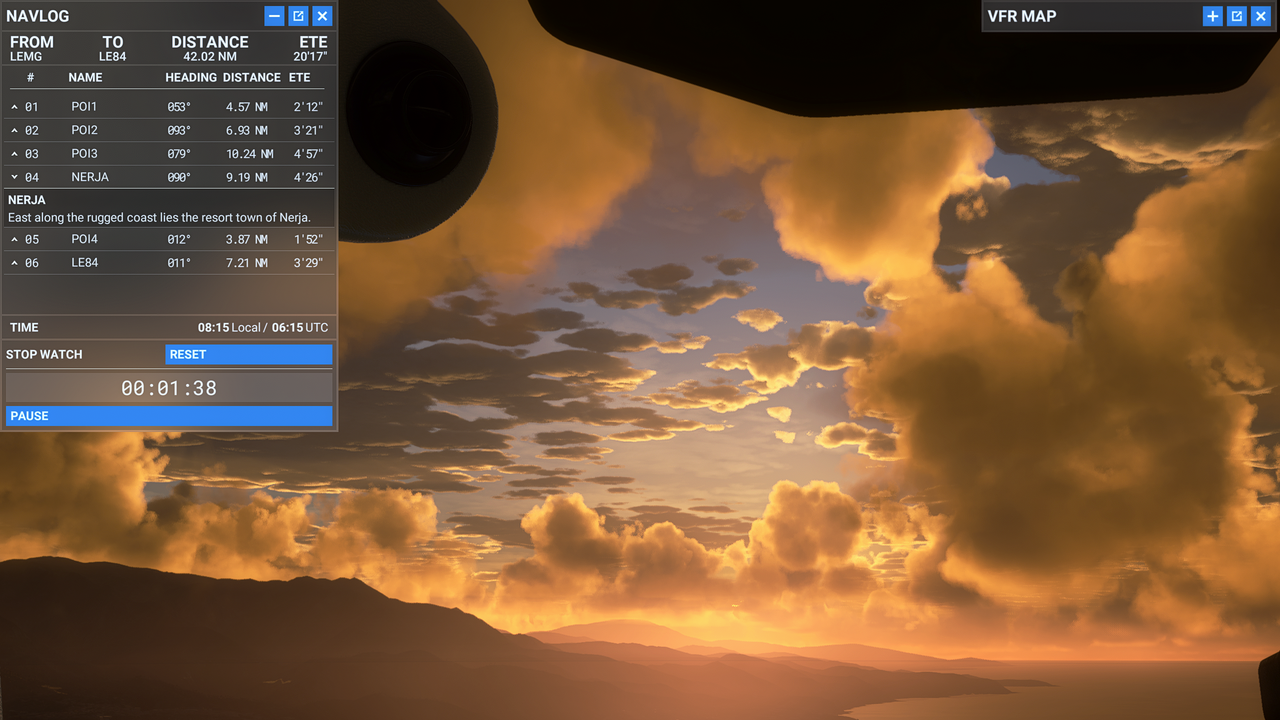
Task: Select the LE84 waypoint name in row 06
Action: point(84,263)
